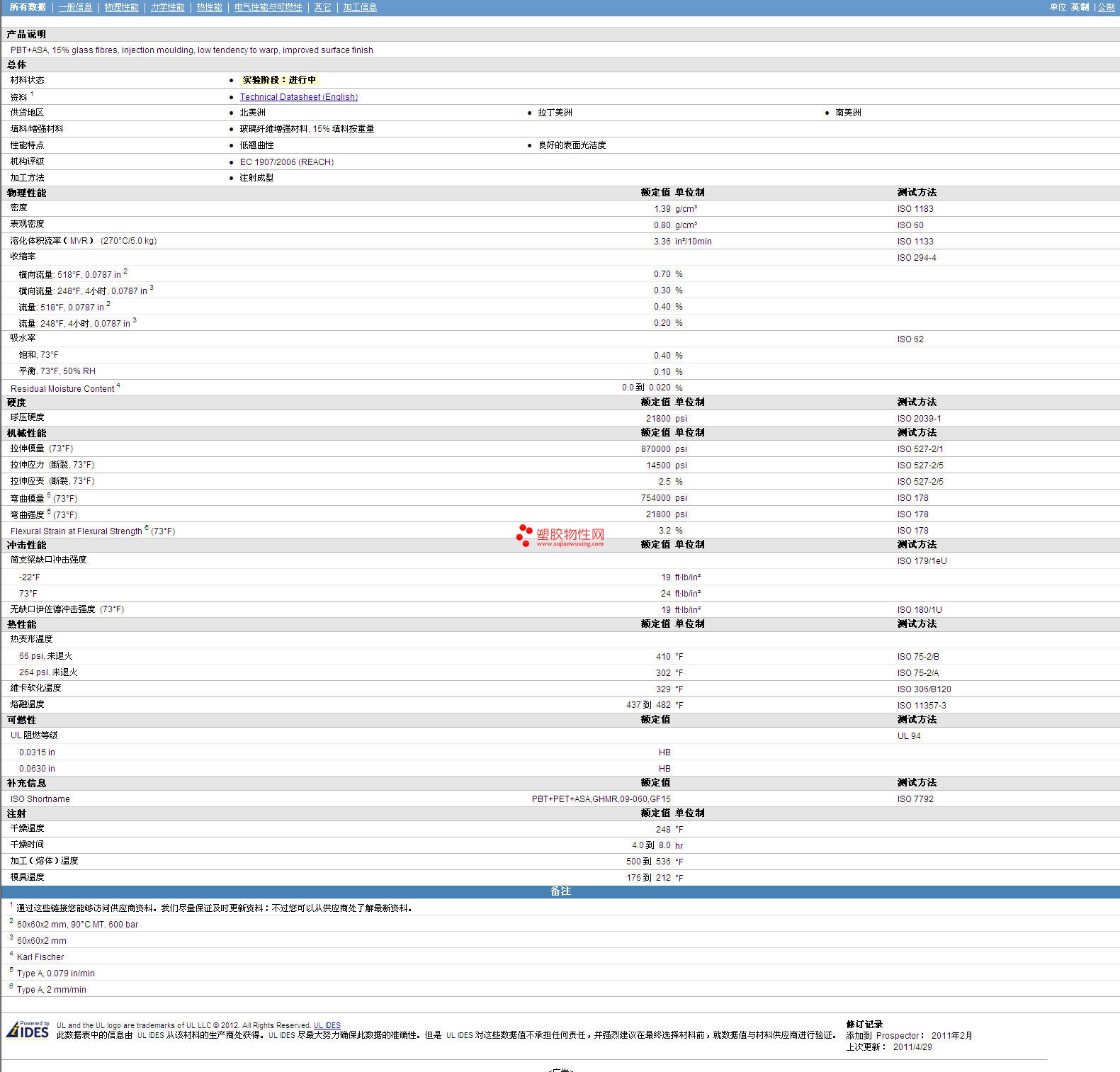Click the 注射 section header row

[x=16, y=813]
